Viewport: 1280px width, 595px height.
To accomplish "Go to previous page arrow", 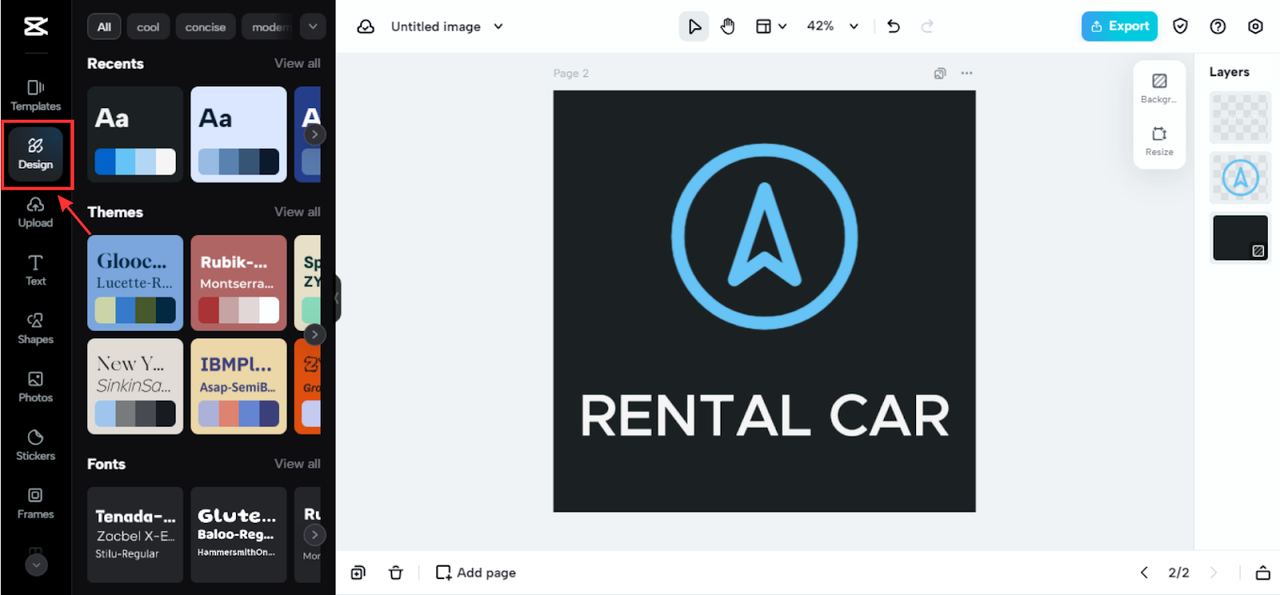I will tap(1144, 573).
